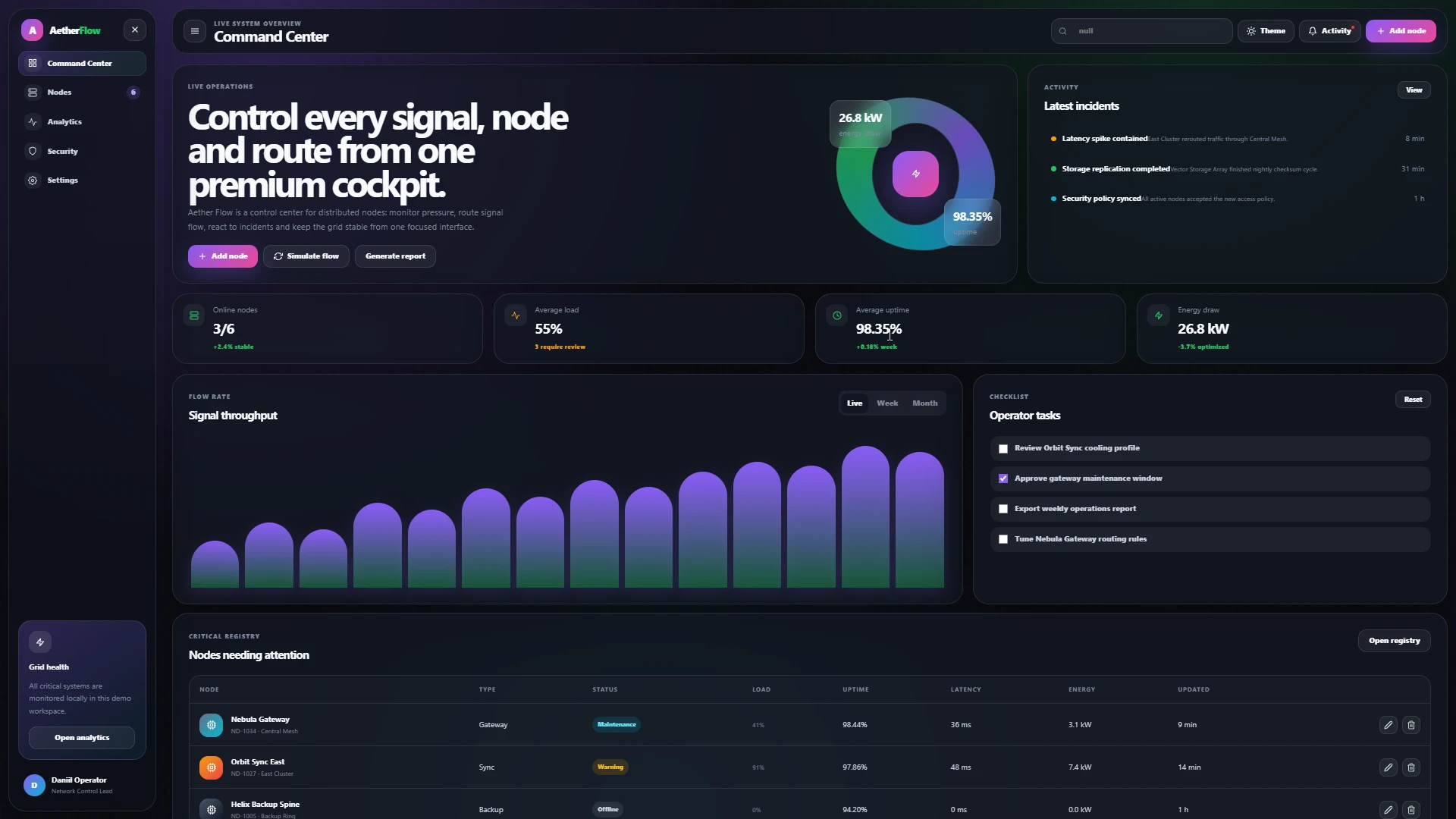Reset the Operator tasks checklist
Image resolution: width=1456 pixels, height=819 pixels.
click(1413, 400)
